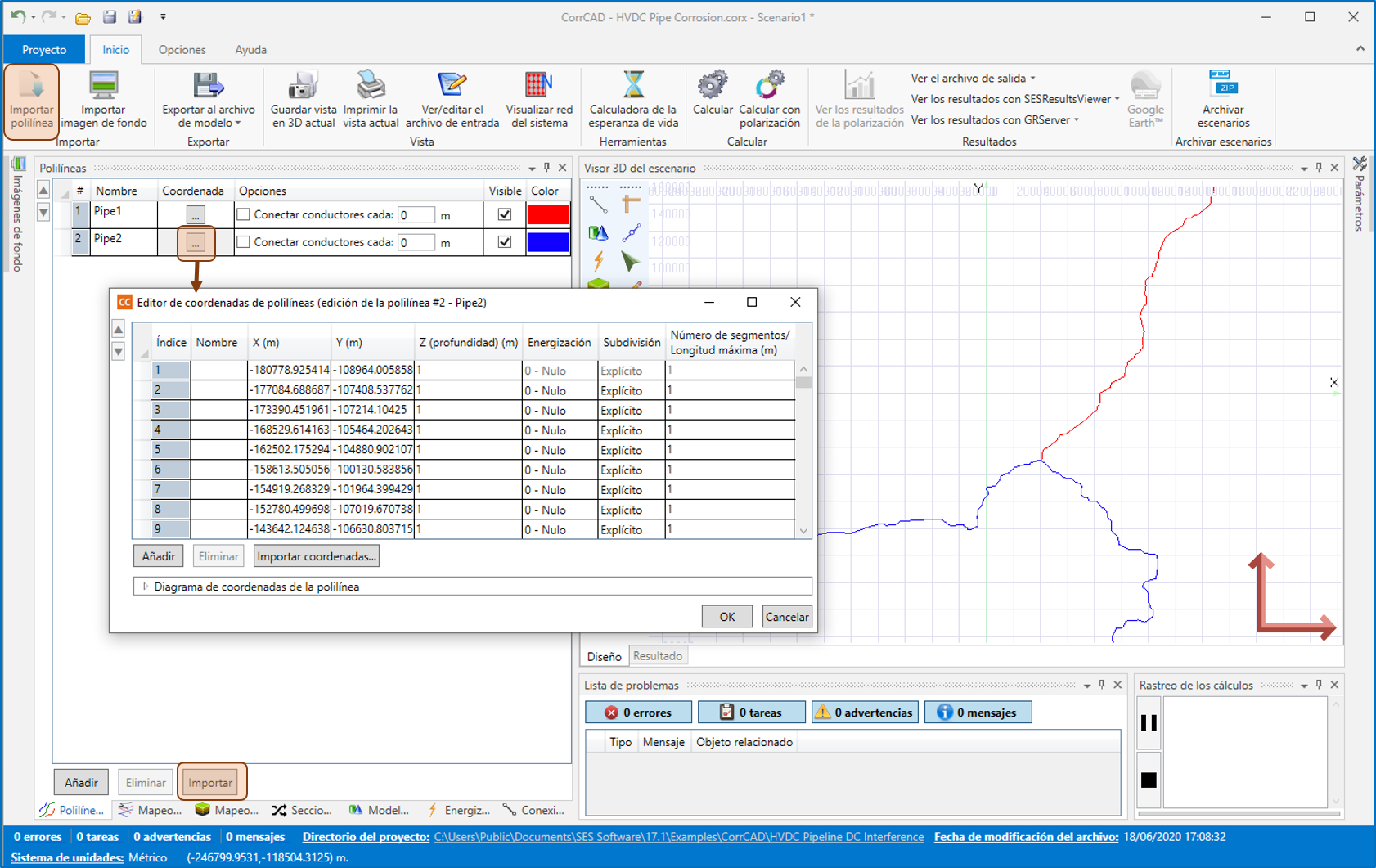Switch to the Ayuda ribbon tab
Image resolution: width=1376 pixels, height=868 pixels.
(x=250, y=50)
